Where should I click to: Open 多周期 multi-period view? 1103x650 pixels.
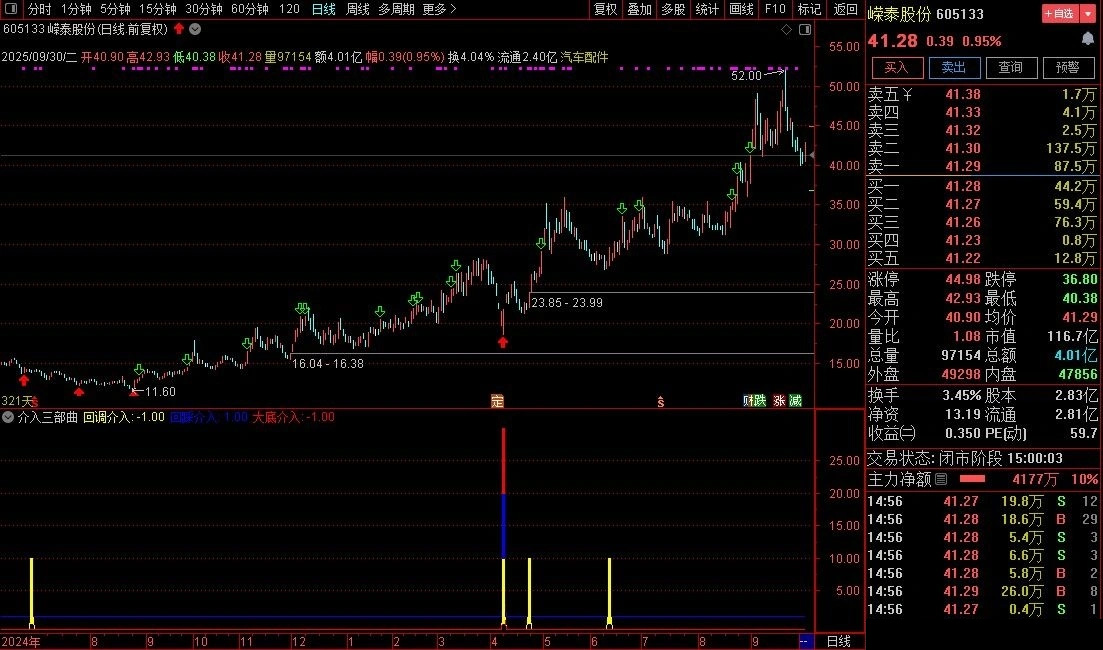[x=396, y=9]
